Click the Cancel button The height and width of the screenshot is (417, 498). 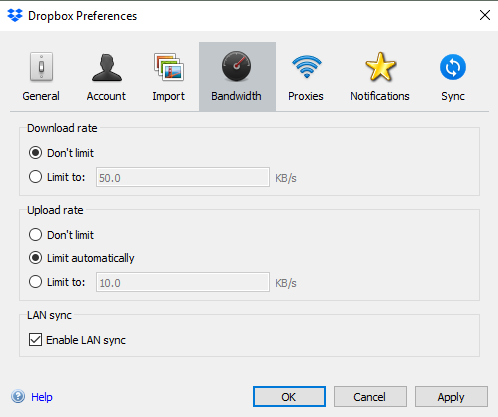(370, 397)
